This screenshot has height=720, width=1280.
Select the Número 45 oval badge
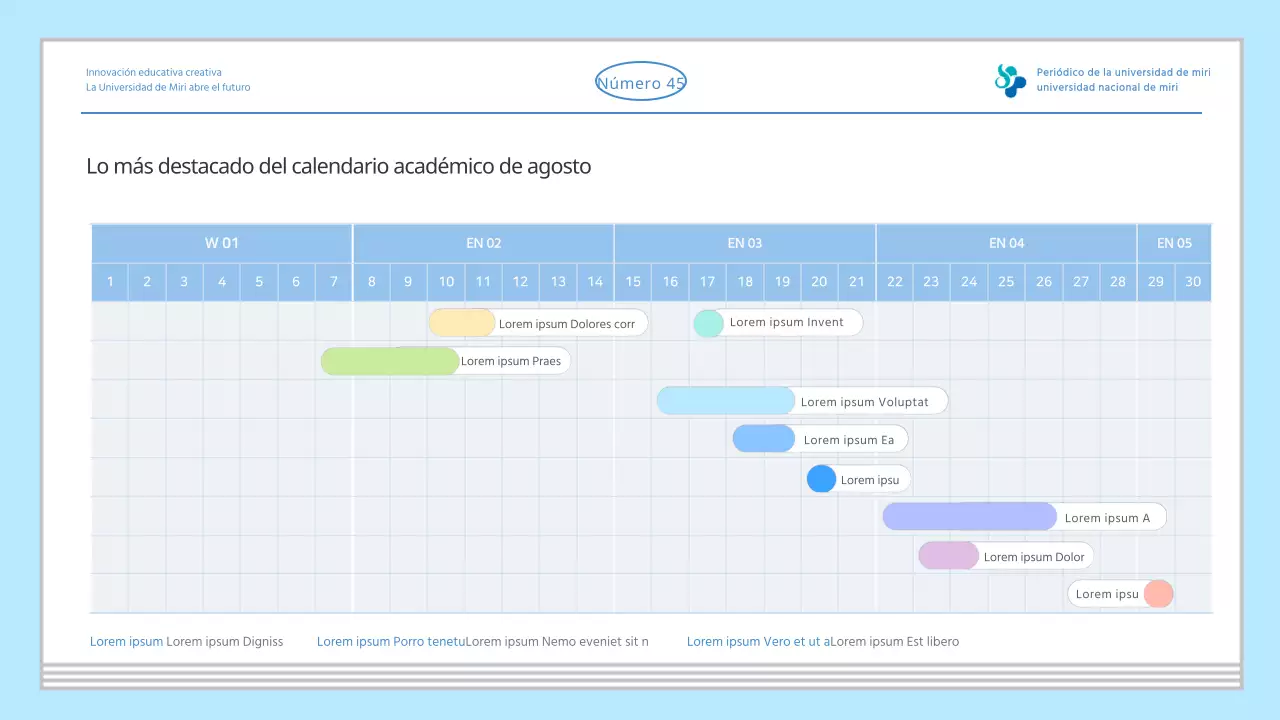click(x=640, y=83)
